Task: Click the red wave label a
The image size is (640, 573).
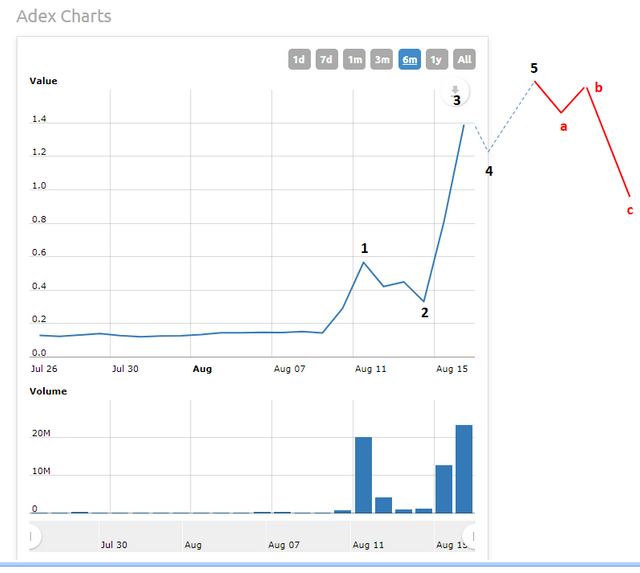Action: click(x=564, y=127)
